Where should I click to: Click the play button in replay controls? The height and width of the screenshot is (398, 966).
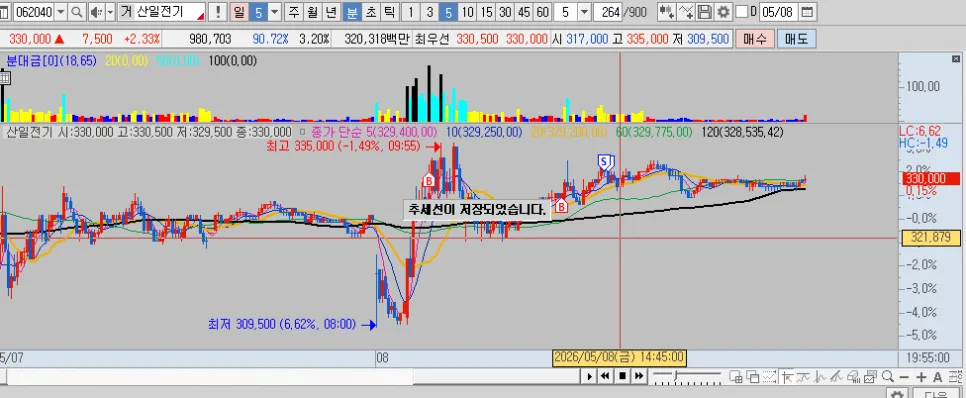(590, 376)
